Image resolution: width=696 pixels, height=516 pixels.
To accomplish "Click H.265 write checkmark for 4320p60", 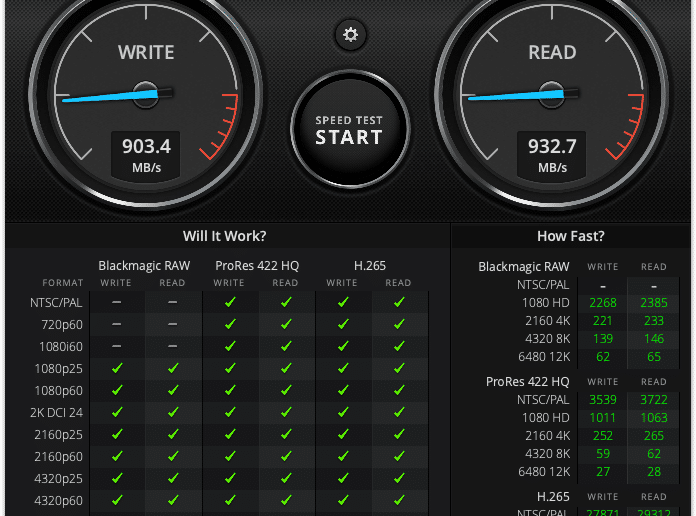I will pyautogui.click(x=343, y=500).
